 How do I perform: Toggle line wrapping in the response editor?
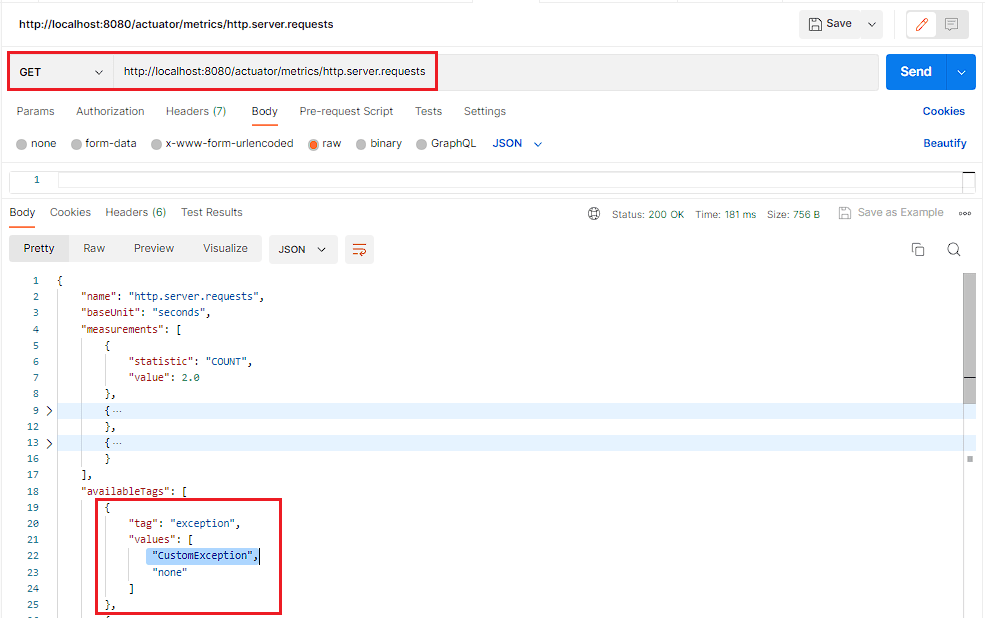point(359,249)
